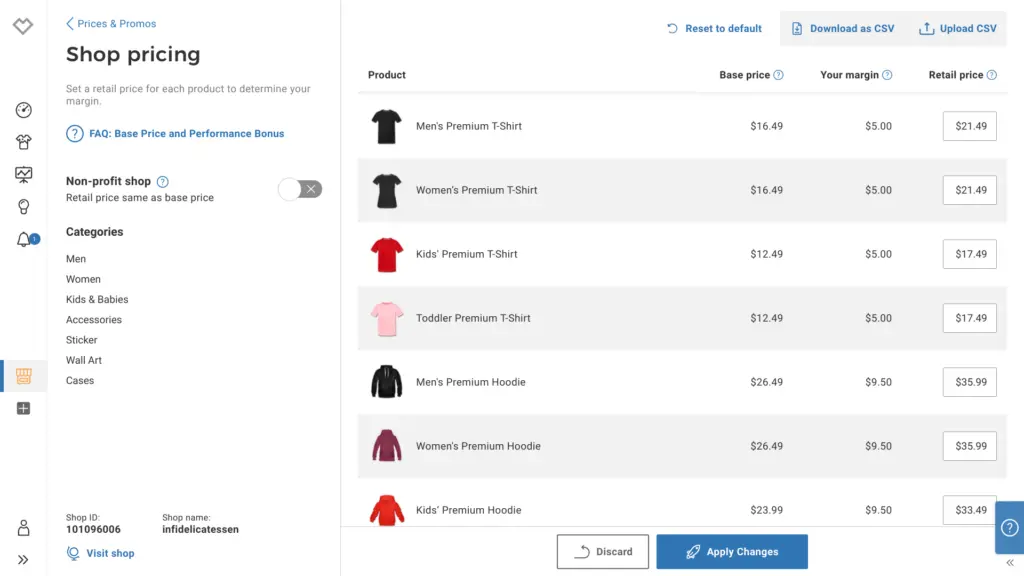Expand the left sidebar with double chevron
The height and width of the screenshot is (576, 1024).
[x=24, y=560]
